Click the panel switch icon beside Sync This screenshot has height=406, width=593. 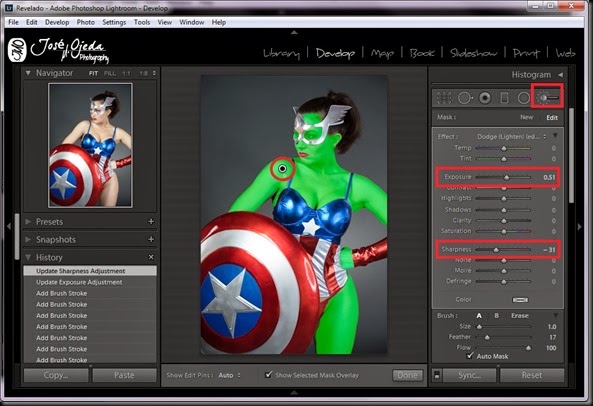[436, 375]
